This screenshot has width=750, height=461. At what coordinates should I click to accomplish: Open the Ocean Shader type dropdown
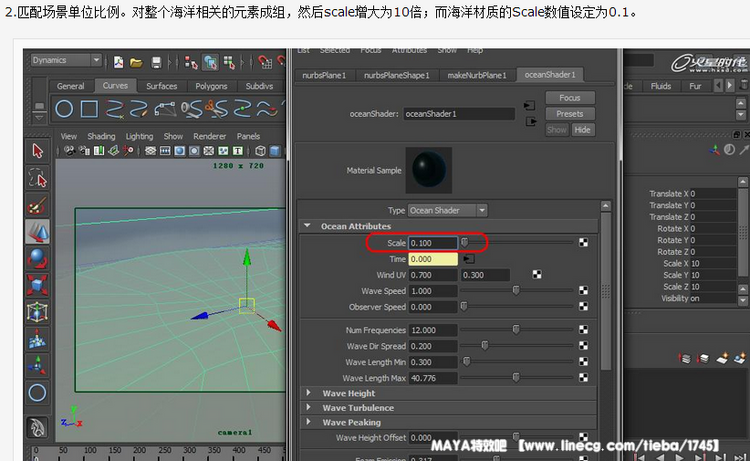[x=447, y=210]
